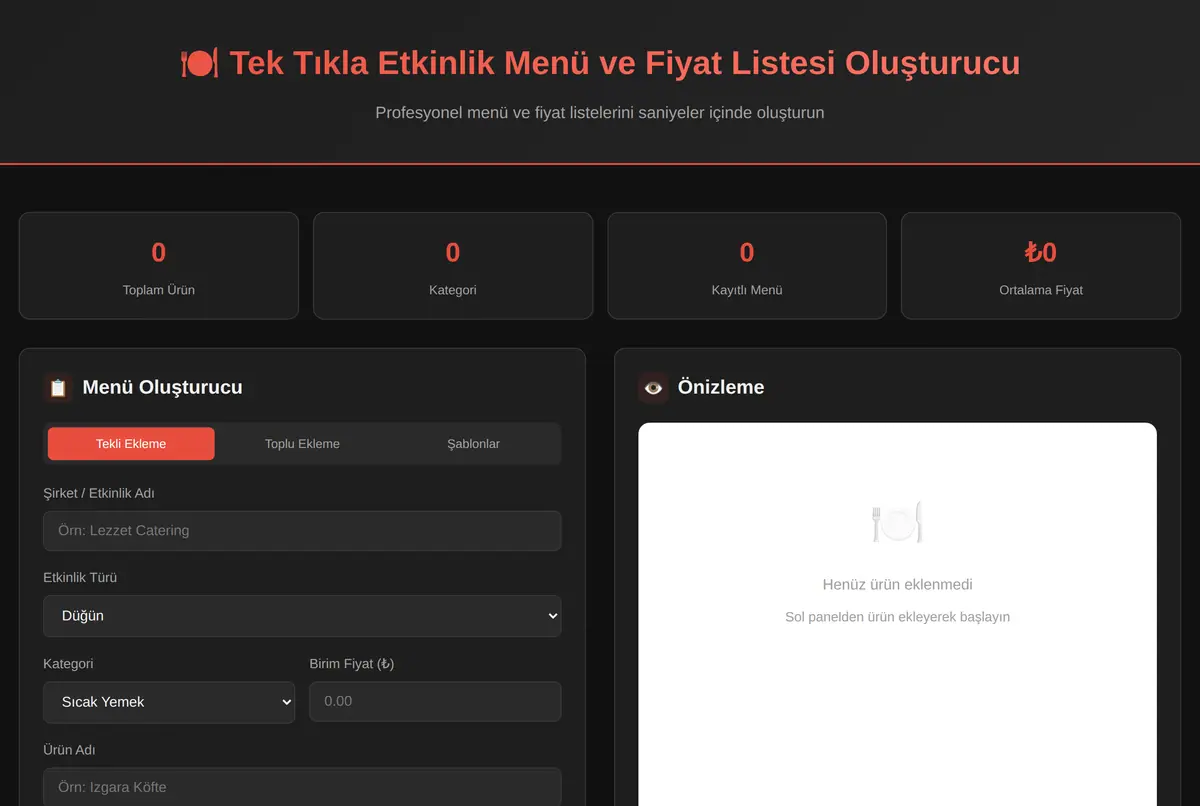Click the Kategori stat card
The image size is (1200, 806).
tap(453, 266)
